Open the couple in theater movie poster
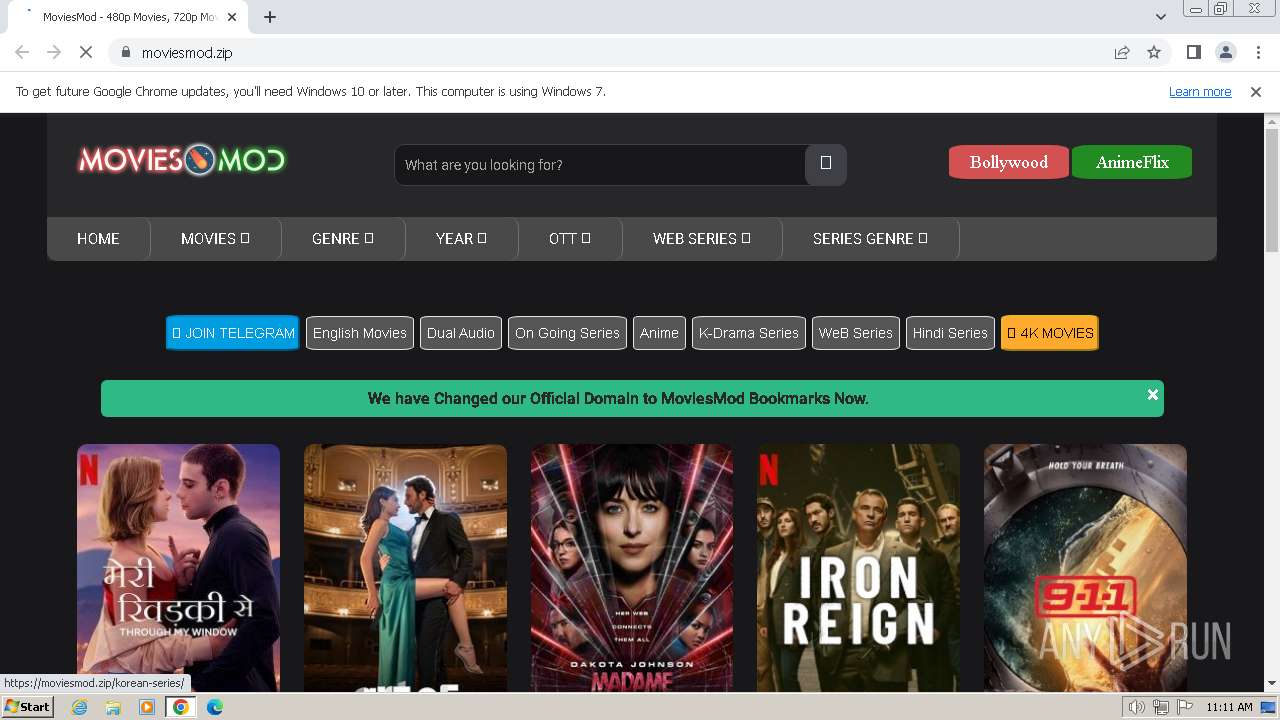This screenshot has width=1280, height=720. coord(405,568)
